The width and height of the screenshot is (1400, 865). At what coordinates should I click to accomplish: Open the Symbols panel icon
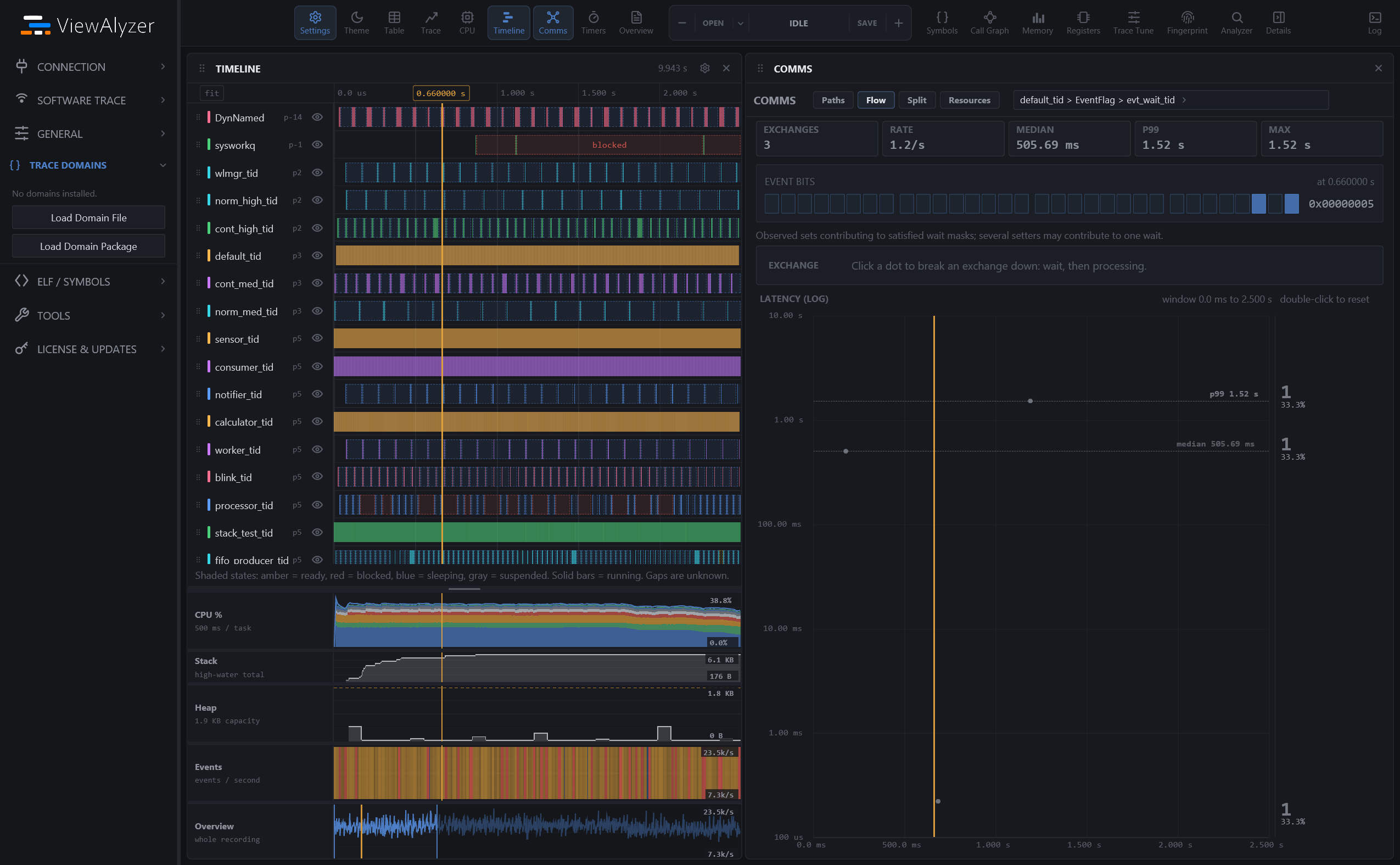tap(942, 23)
